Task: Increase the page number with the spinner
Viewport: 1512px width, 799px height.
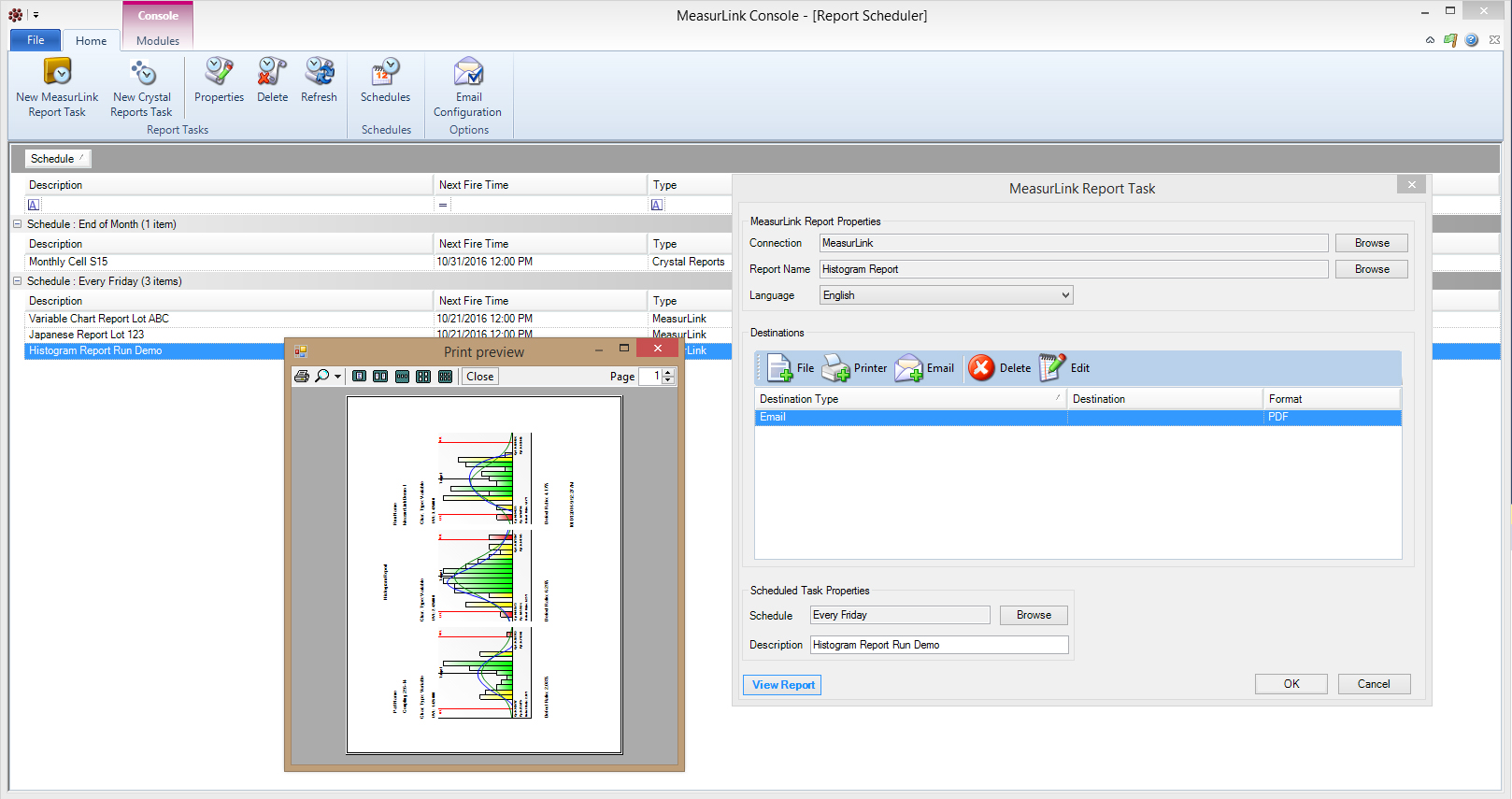Action: 667,373
